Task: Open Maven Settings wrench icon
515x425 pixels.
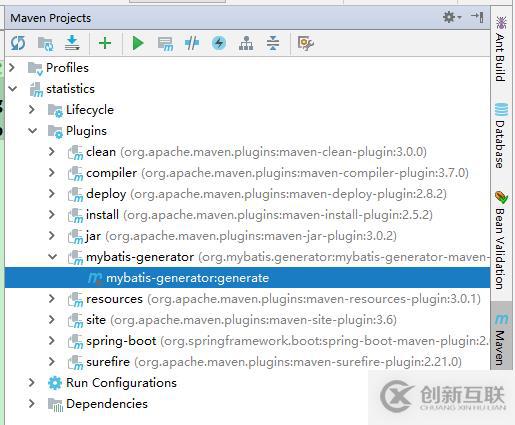Action: (x=305, y=43)
